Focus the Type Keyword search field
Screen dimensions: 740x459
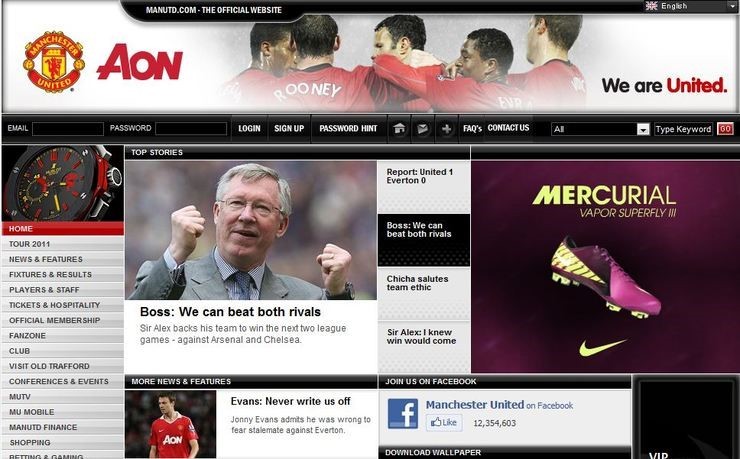click(683, 129)
